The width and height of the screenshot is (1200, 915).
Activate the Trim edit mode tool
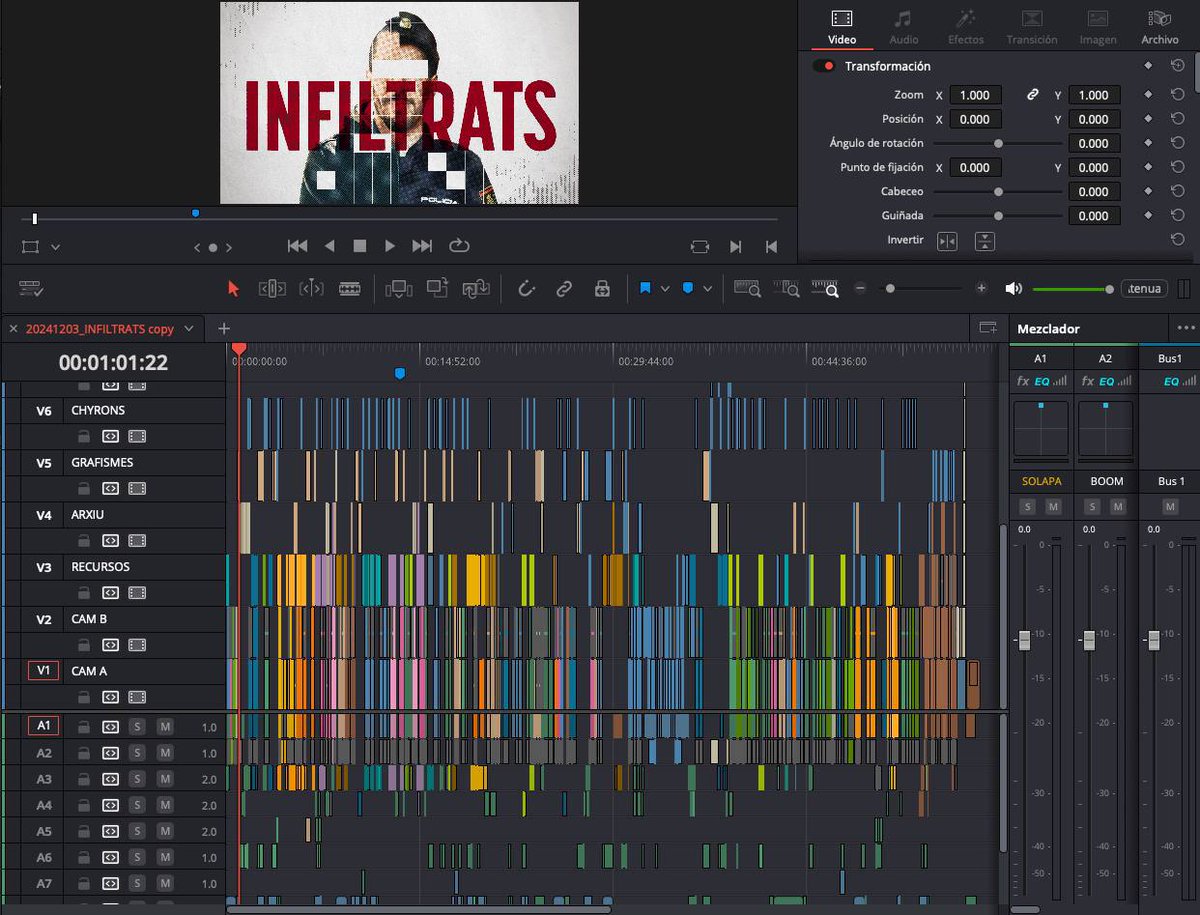272,288
